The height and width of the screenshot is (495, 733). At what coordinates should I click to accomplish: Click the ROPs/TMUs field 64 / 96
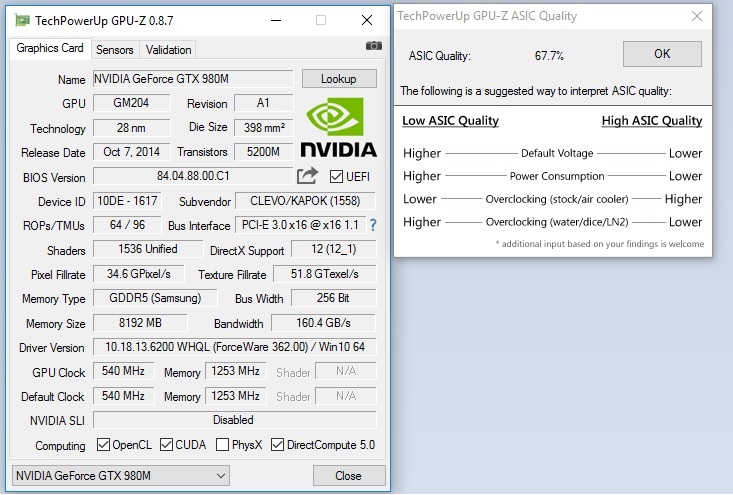pos(127,225)
